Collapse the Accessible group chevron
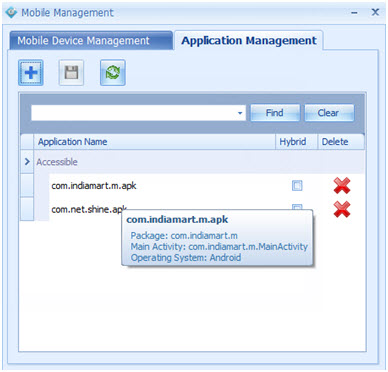This screenshot has height=372, width=388. point(27,162)
